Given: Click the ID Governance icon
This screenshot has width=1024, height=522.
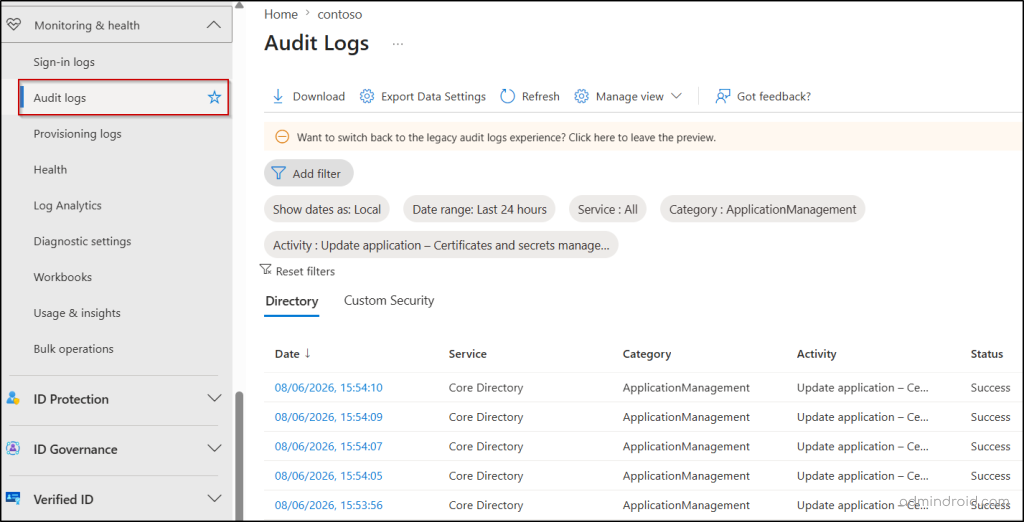Looking at the screenshot, I should (13, 449).
